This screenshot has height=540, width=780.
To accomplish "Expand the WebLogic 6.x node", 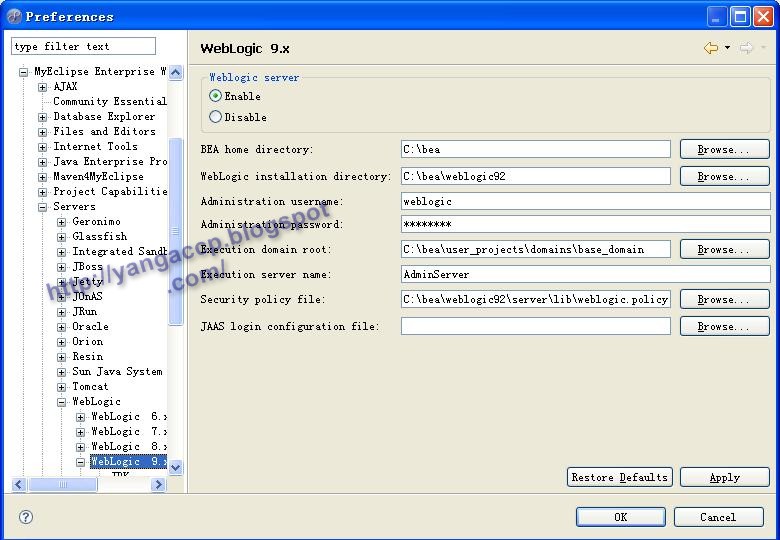I will pos(80,417).
